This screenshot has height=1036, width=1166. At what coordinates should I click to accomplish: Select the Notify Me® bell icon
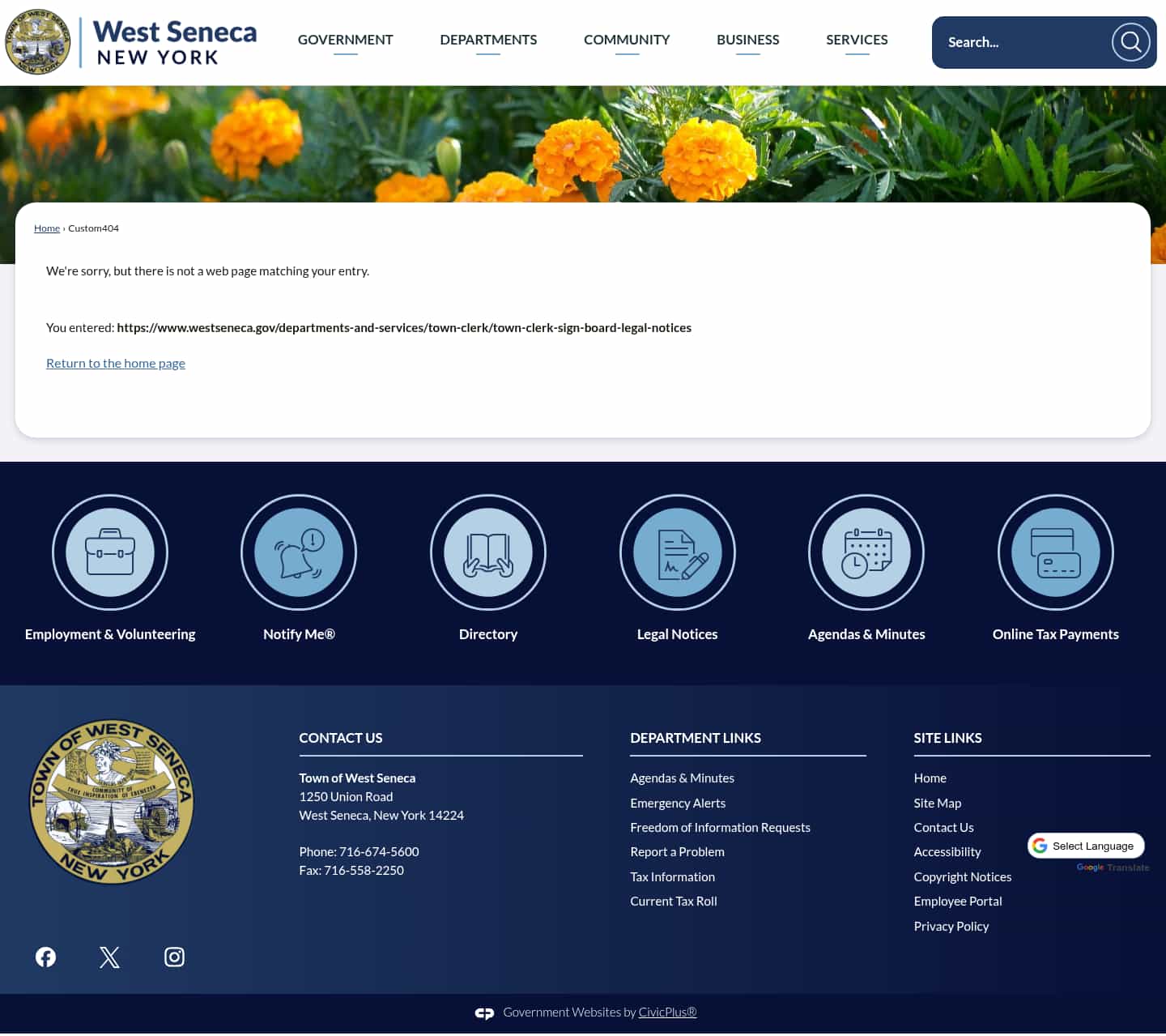(x=298, y=552)
